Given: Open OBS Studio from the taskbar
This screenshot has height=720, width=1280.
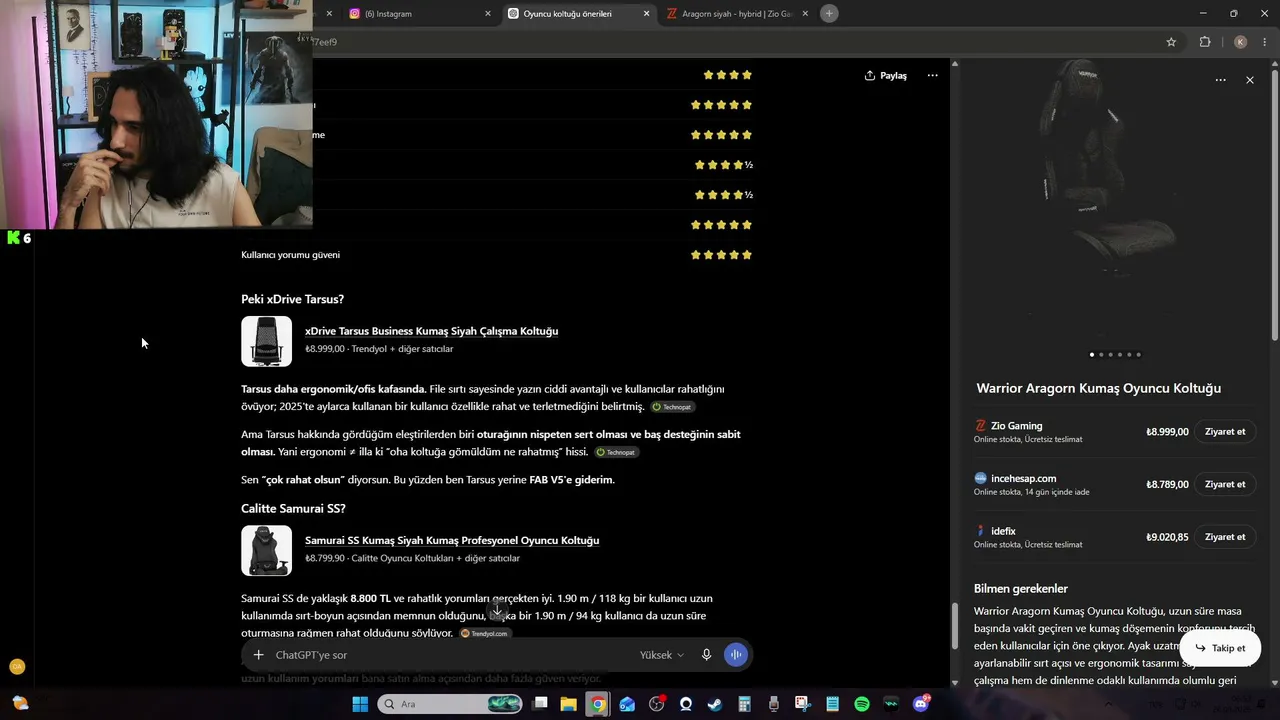Looking at the screenshot, I should (656, 704).
